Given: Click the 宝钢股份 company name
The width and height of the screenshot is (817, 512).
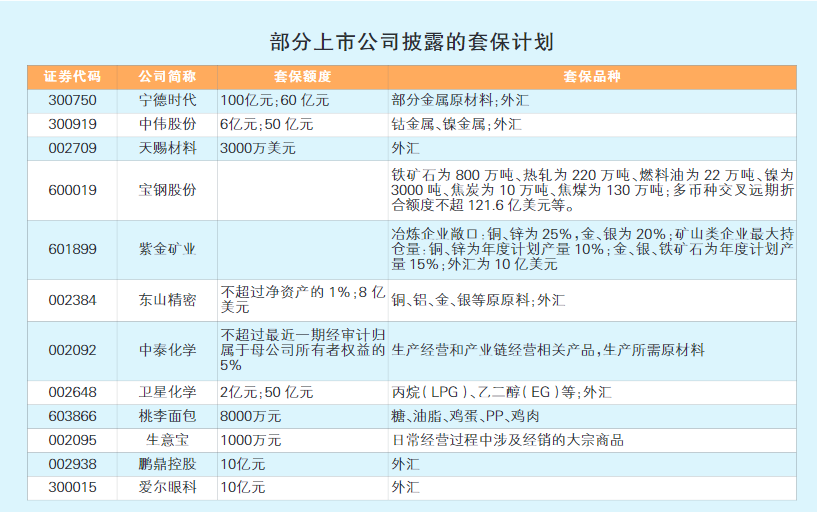Looking at the screenshot, I should click(x=167, y=189).
